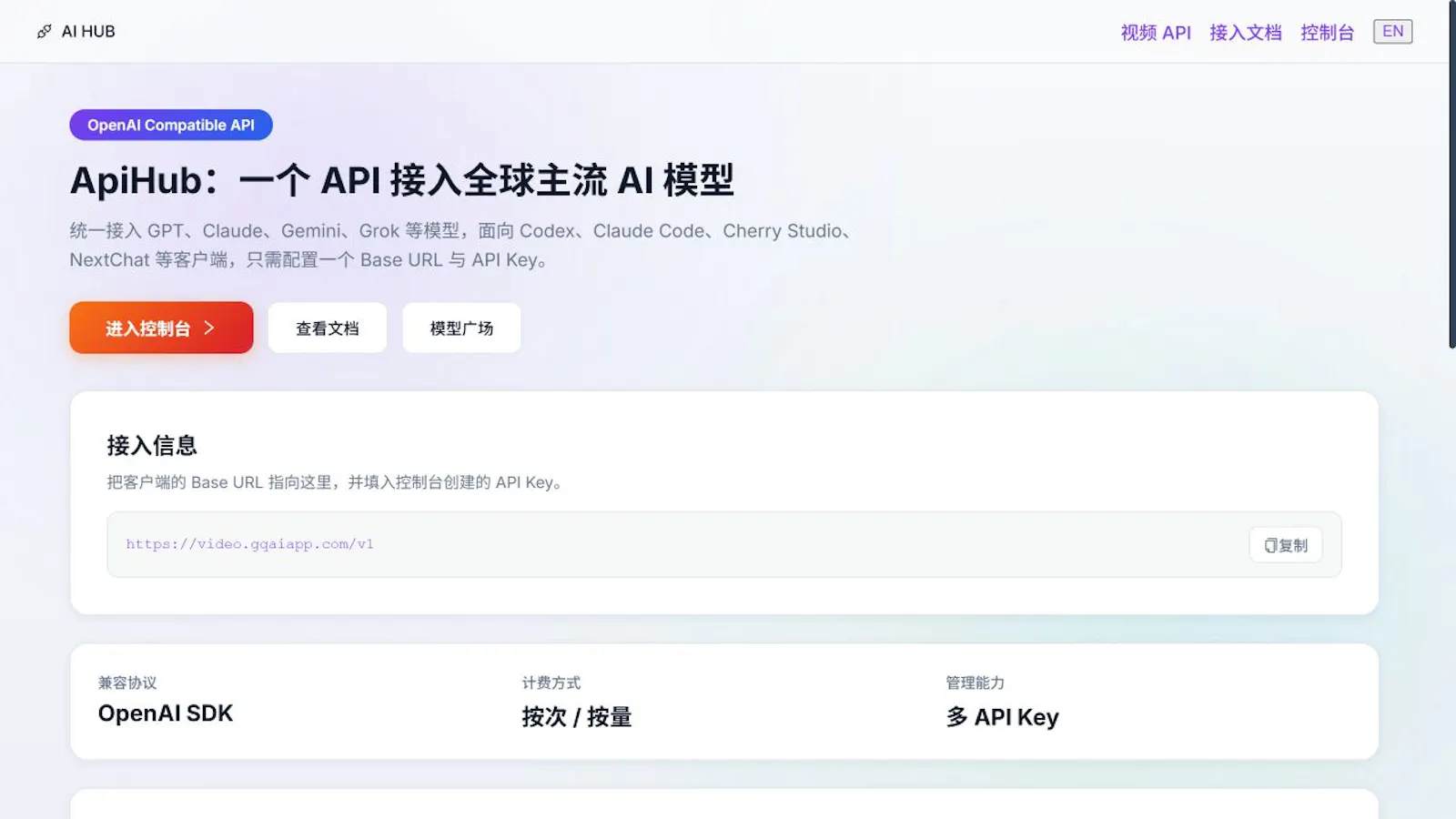Viewport: 1456px width, 819px height.
Task: Open the 视频 API navigation link
Action: [x=1156, y=33]
